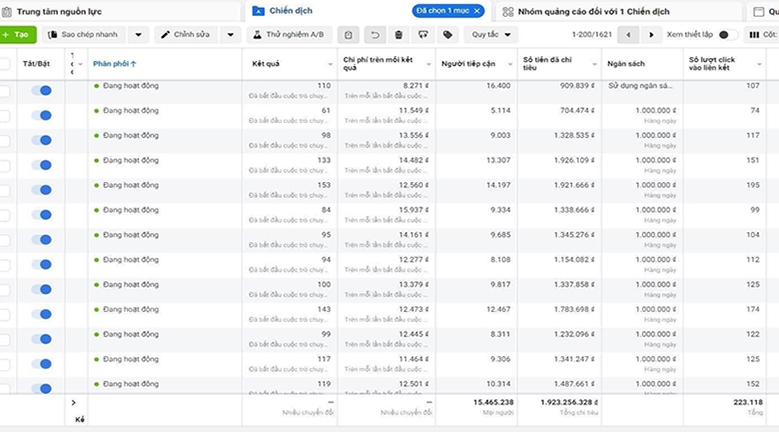The image size is (779, 432).
Task: Go to next page of results
Action: [x=651, y=35]
